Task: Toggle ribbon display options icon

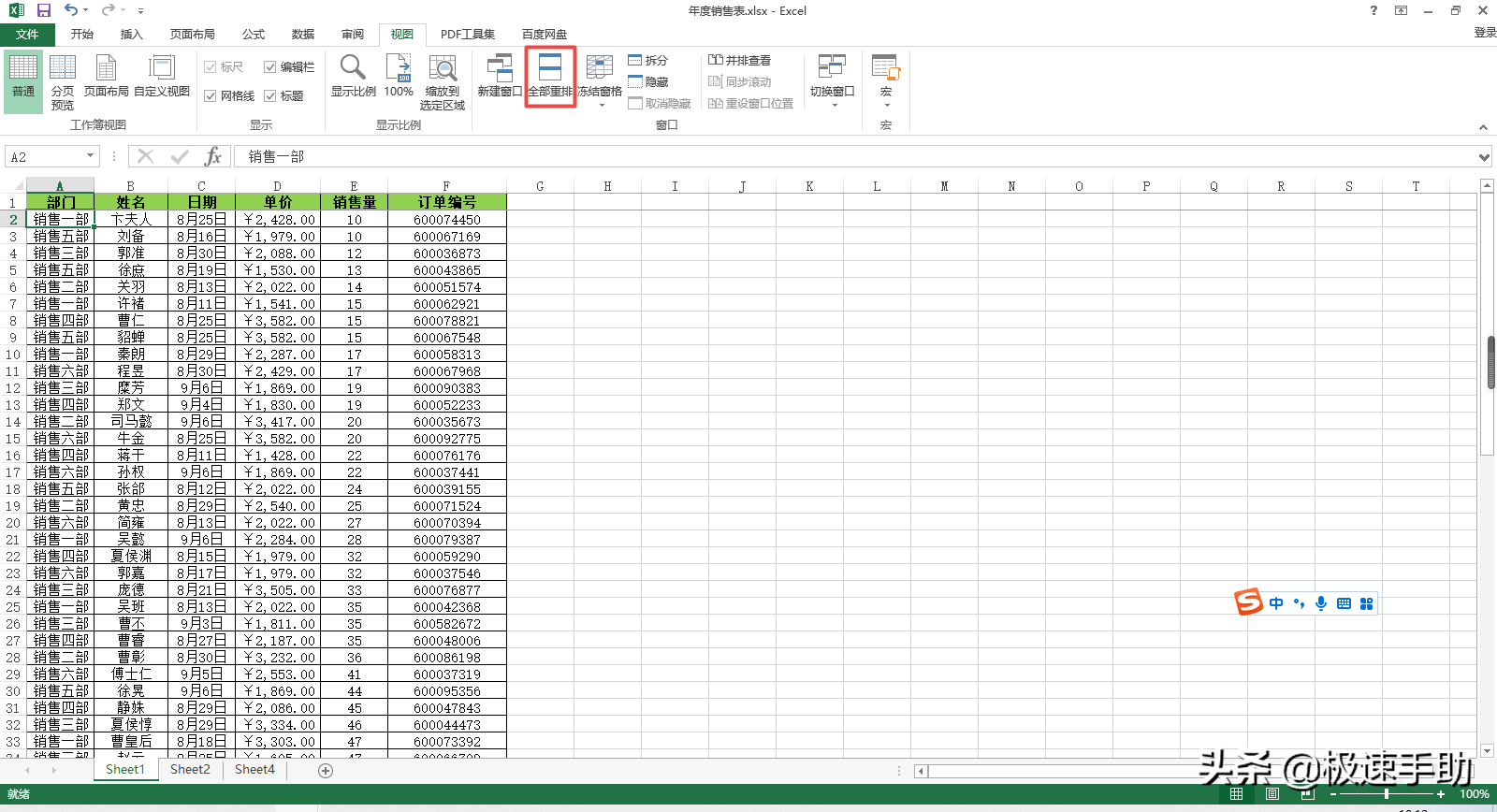Action: tap(1401, 10)
